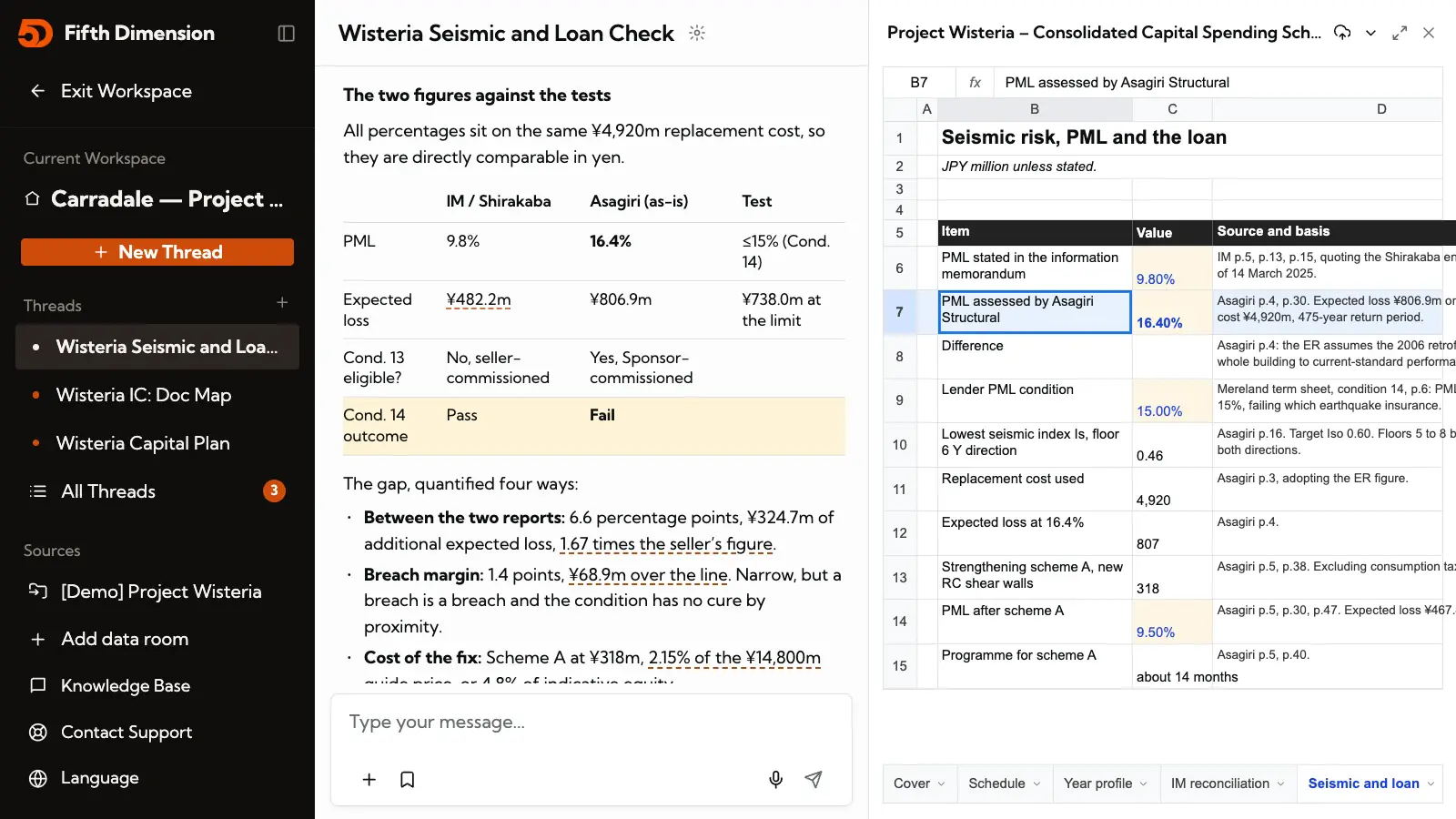Switch to the Year profile sheet tab

click(1097, 784)
